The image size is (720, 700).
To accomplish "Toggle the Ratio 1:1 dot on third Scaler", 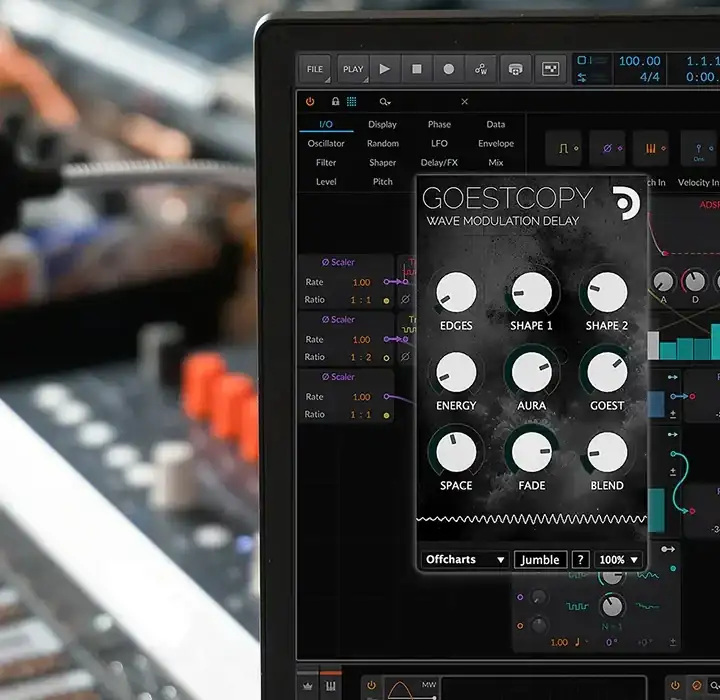I will tap(386, 416).
